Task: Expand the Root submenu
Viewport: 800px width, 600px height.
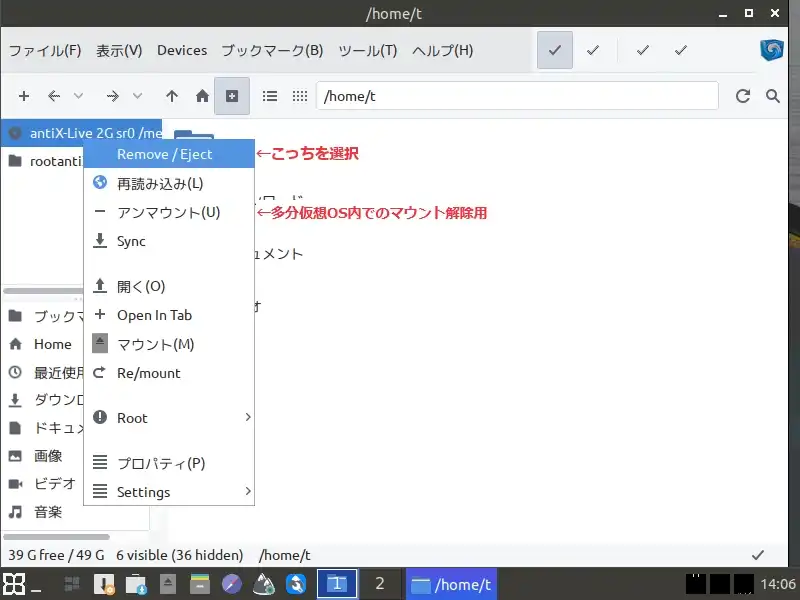Action: pyautogui.click(x=169, y=418)
